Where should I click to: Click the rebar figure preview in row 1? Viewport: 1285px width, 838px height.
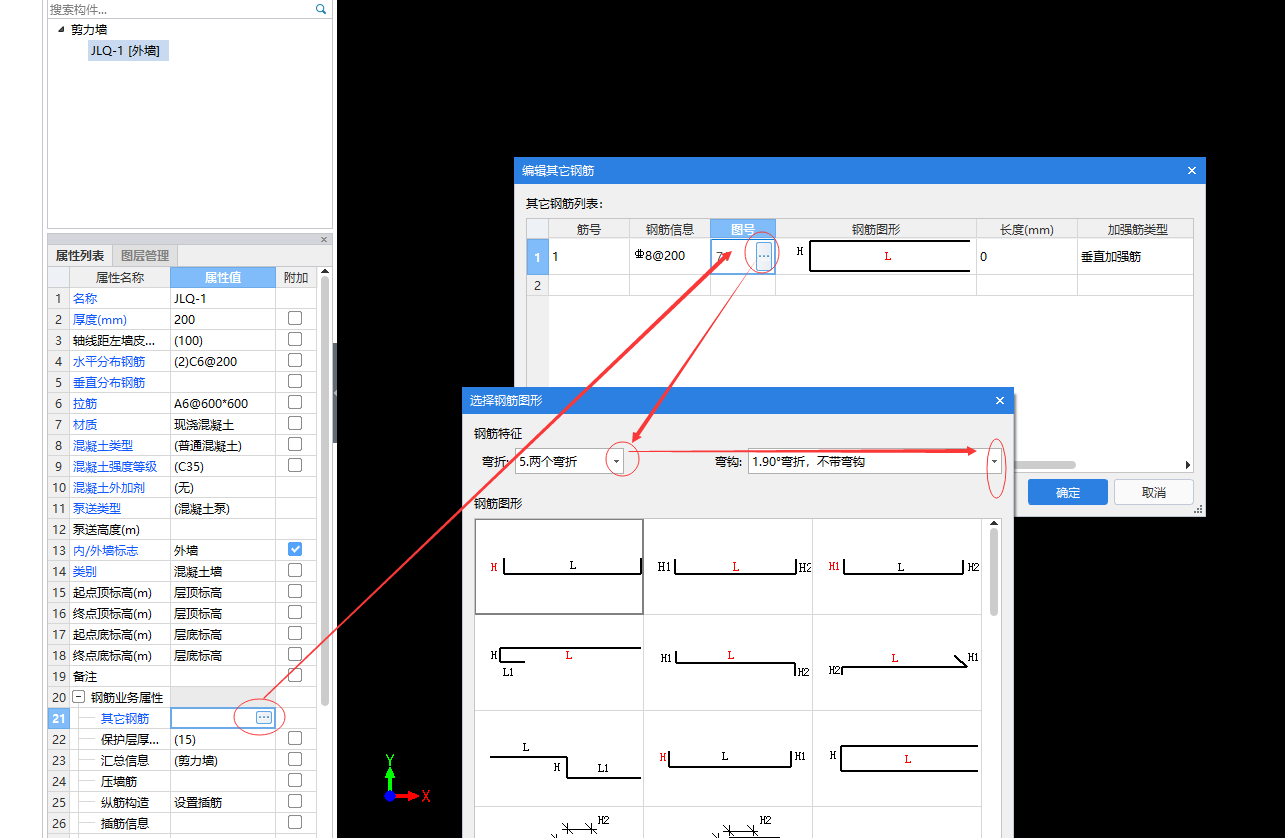click(x=876, y=256)
